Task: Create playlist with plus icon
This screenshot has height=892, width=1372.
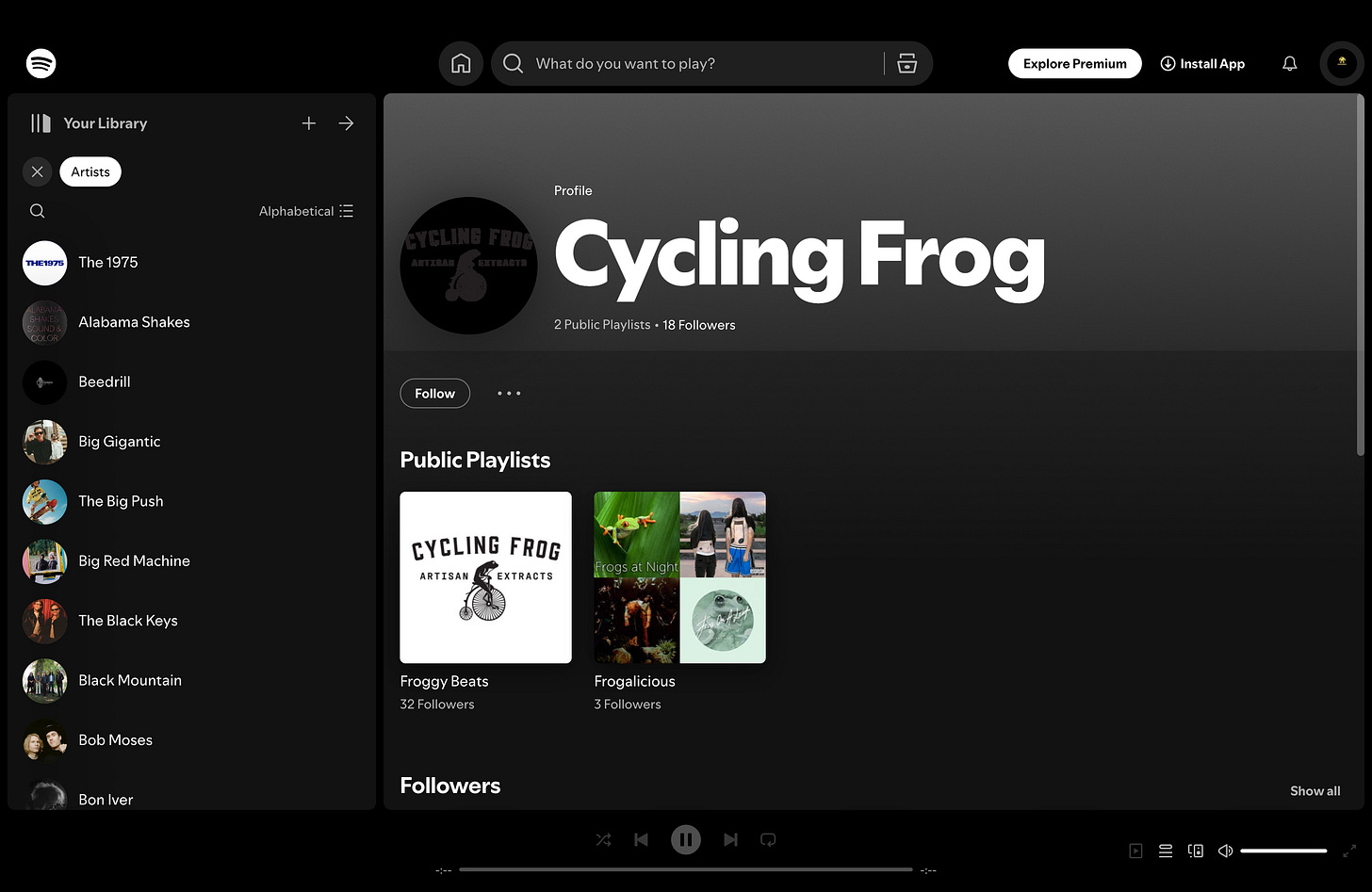Action: (x=308, y=123)
